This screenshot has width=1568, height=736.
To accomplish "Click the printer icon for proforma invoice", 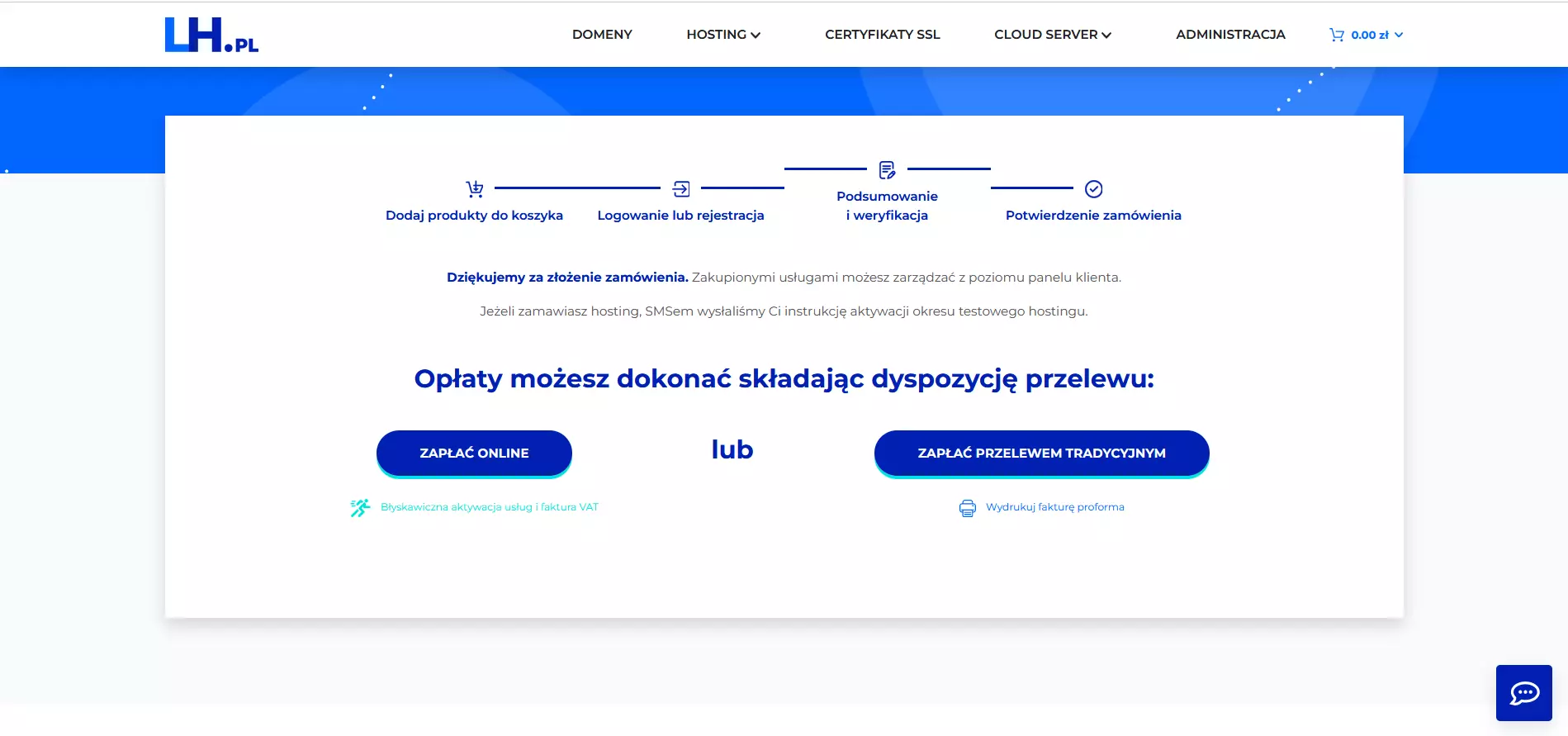I will [968, 508].
